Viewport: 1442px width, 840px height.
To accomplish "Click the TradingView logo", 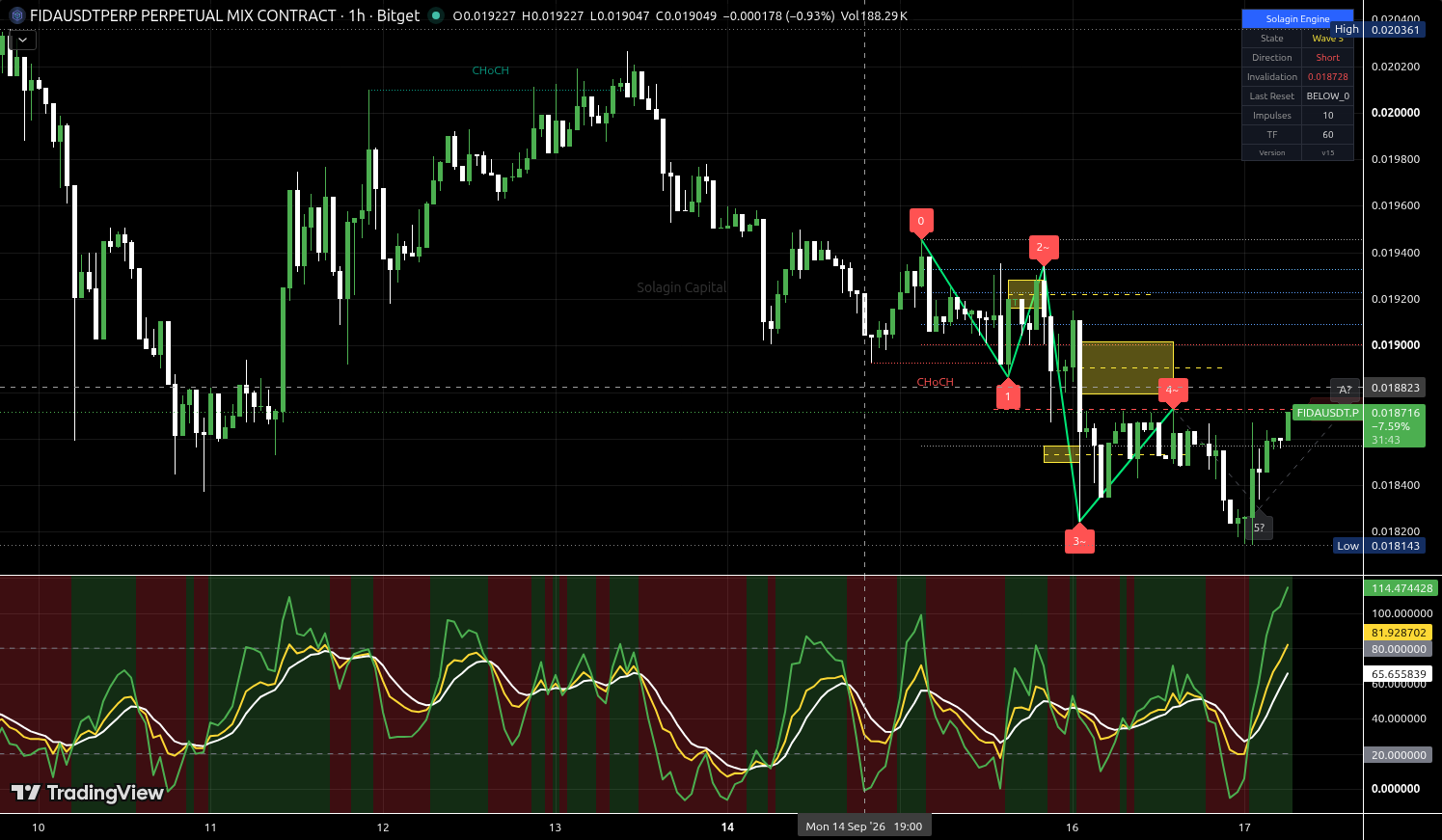I will pyautogui.click(x=88, y=793).
